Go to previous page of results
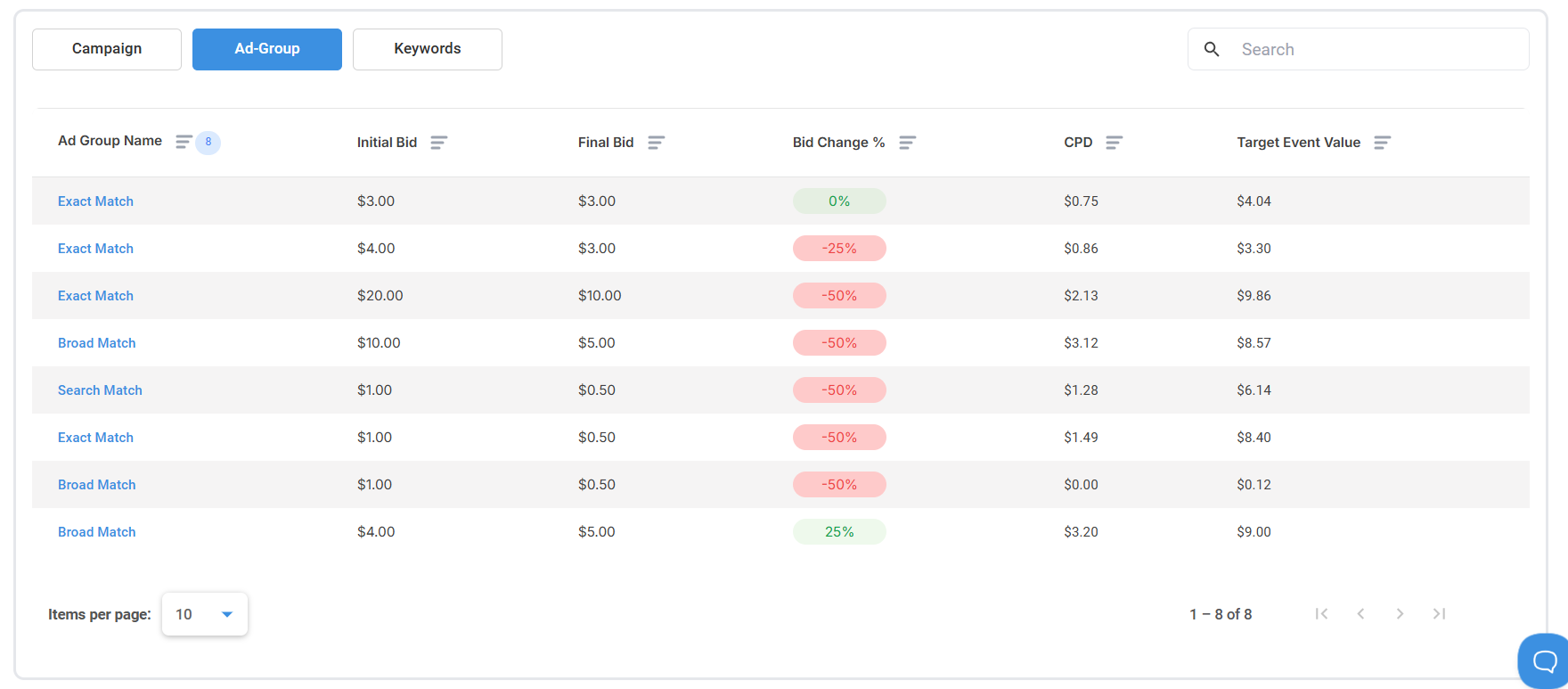 pos(1360,613)
